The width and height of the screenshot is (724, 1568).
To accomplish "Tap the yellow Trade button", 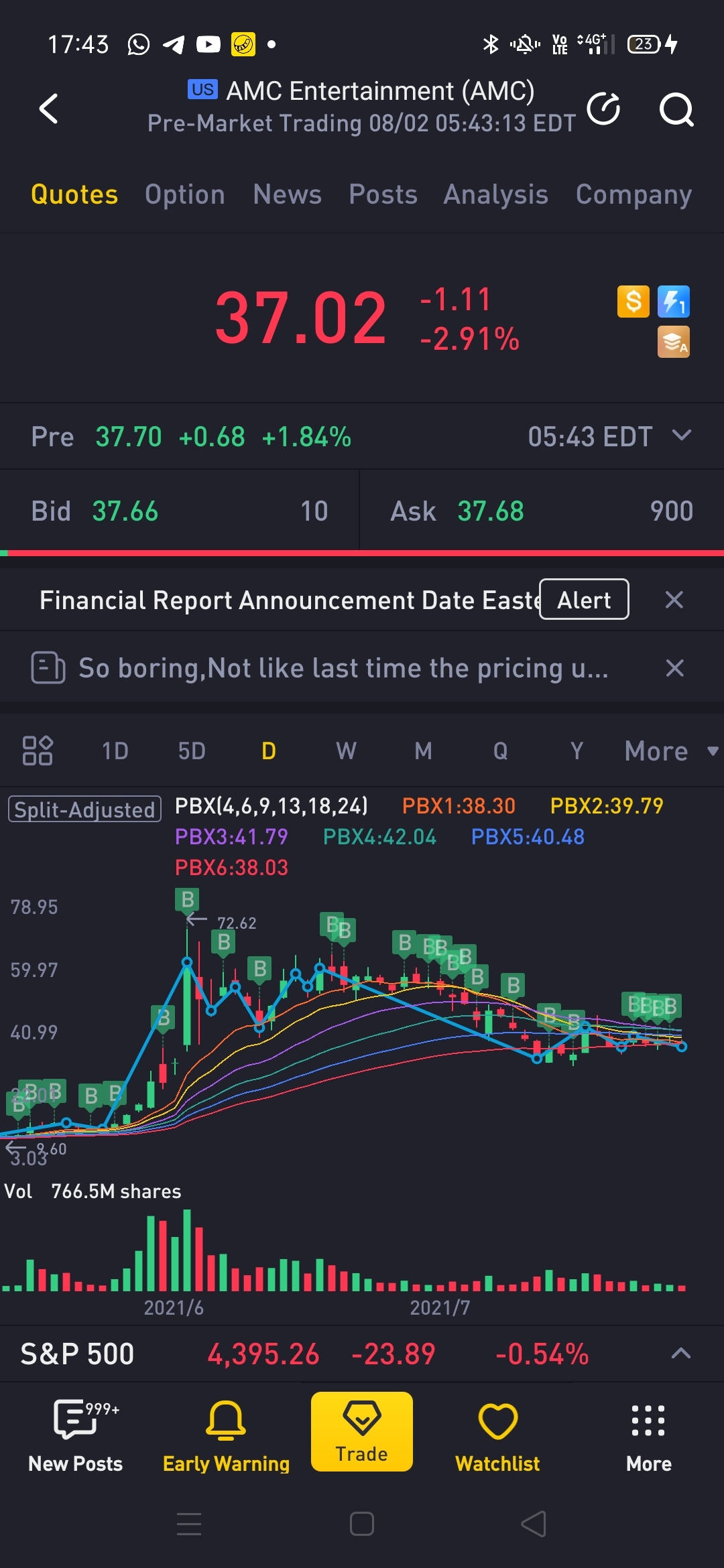I will [x=362, y=1431].
